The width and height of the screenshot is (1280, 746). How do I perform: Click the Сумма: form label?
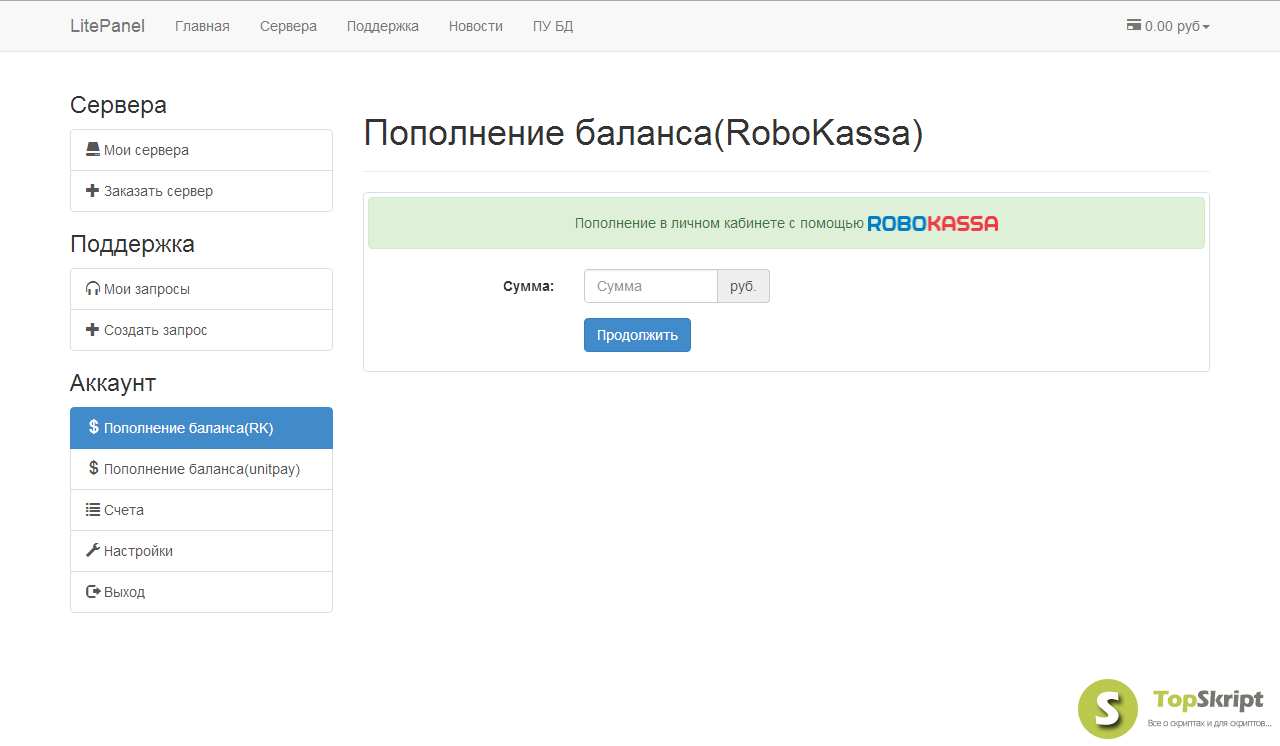coord(528,286)
